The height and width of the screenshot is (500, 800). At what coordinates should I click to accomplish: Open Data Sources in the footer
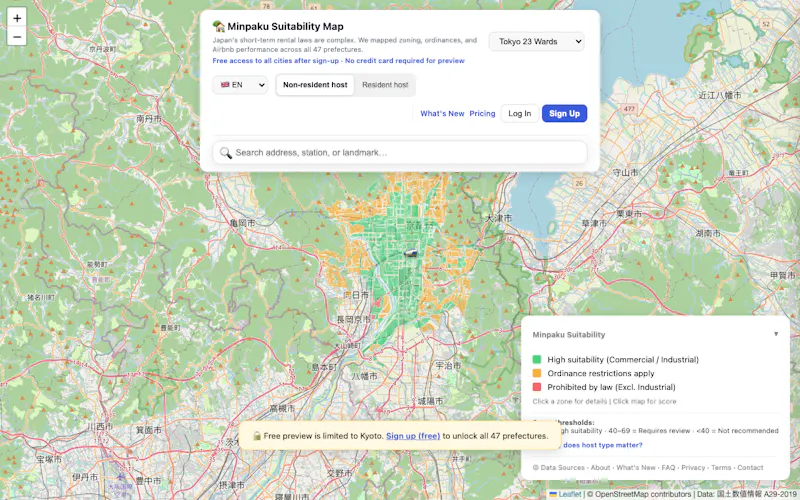pos(562,467)
